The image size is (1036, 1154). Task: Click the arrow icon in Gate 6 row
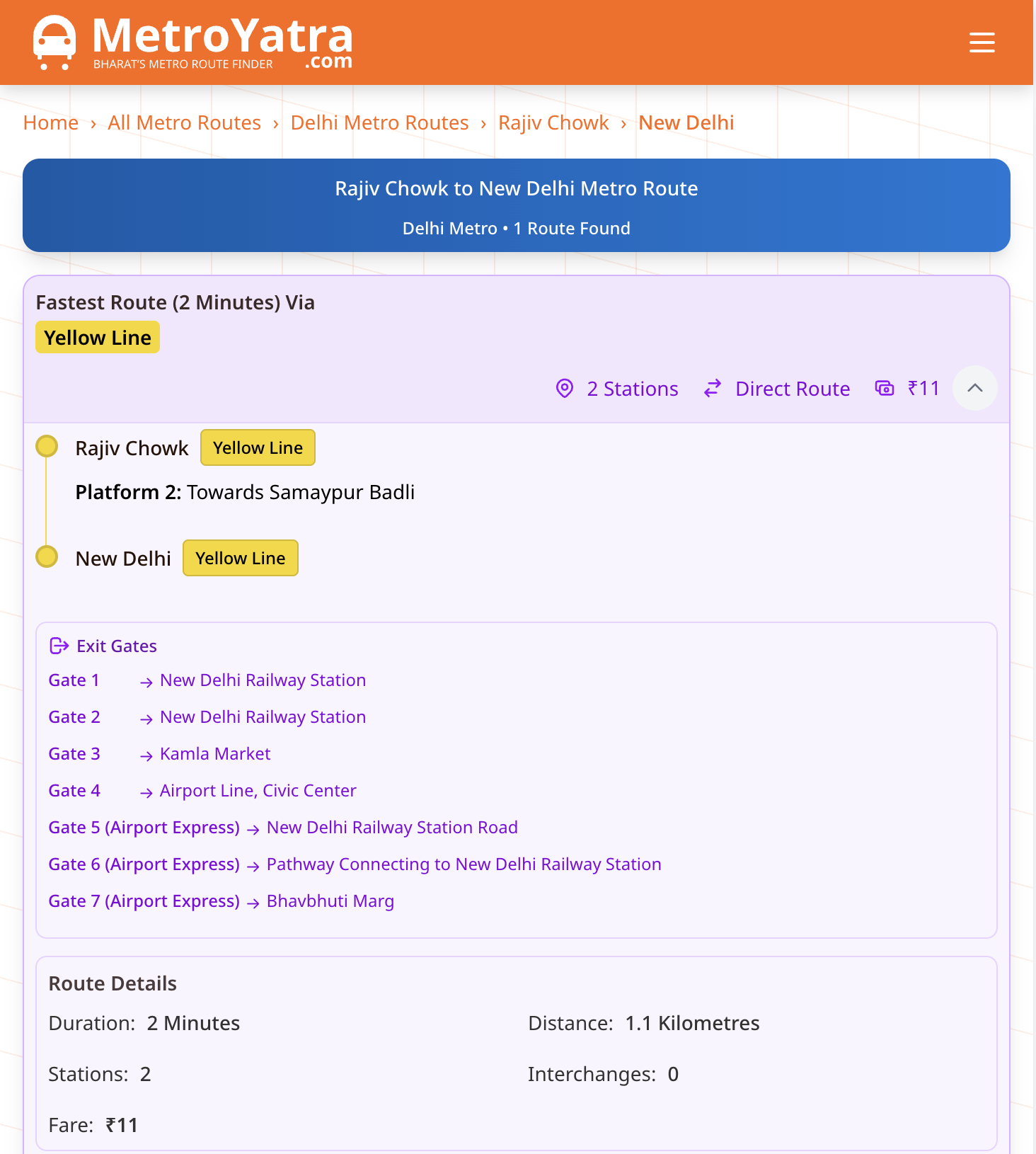tap(253, 867)
